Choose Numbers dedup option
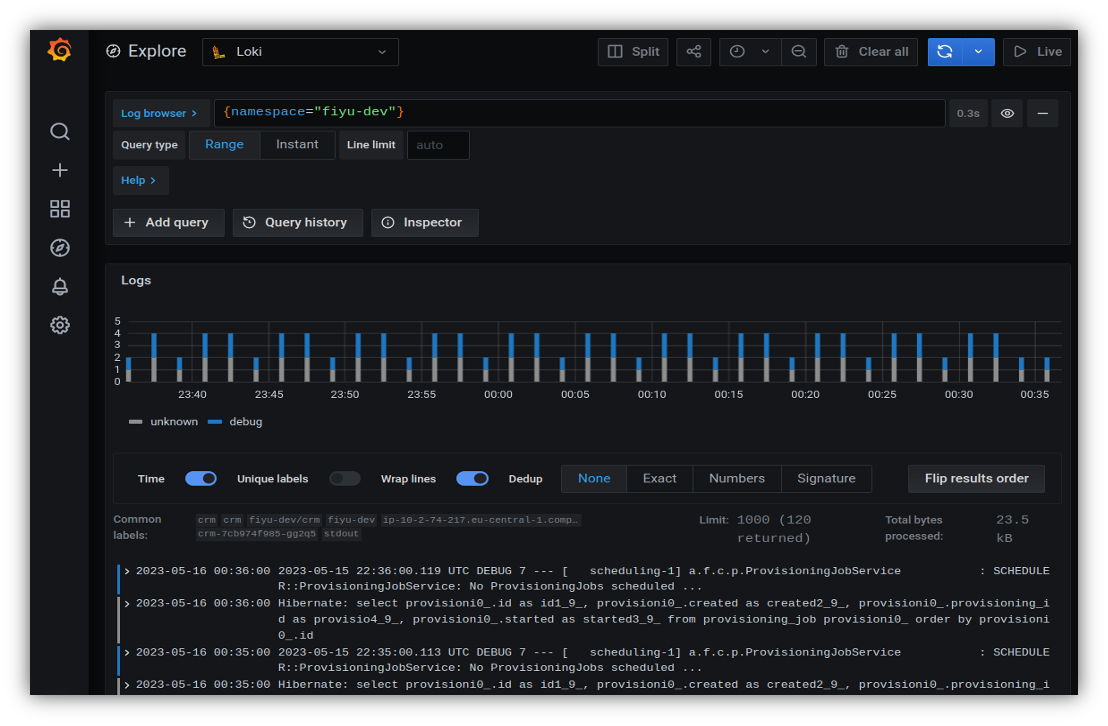 (737, 479)
